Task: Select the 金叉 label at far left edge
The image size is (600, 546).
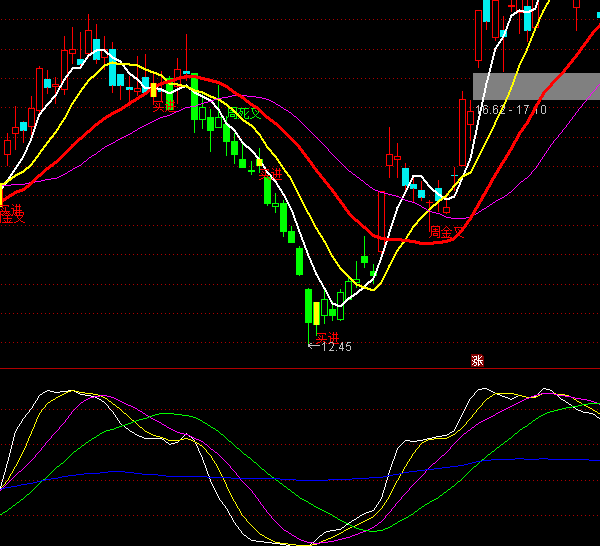Action: (x=10, y=212)
